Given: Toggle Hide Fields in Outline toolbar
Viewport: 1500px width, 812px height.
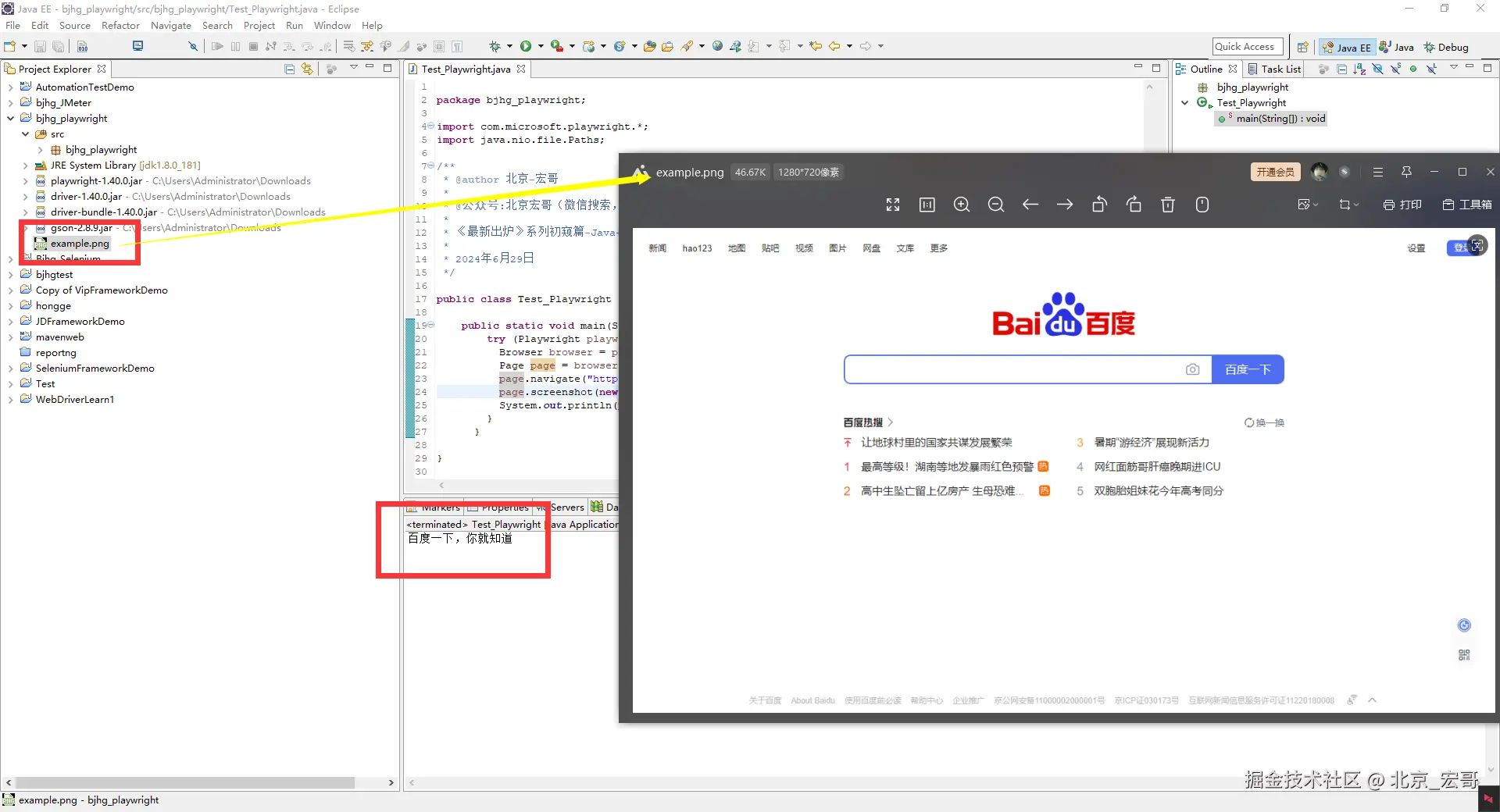Looking at the screenshot, I should tap(1377, 69).
